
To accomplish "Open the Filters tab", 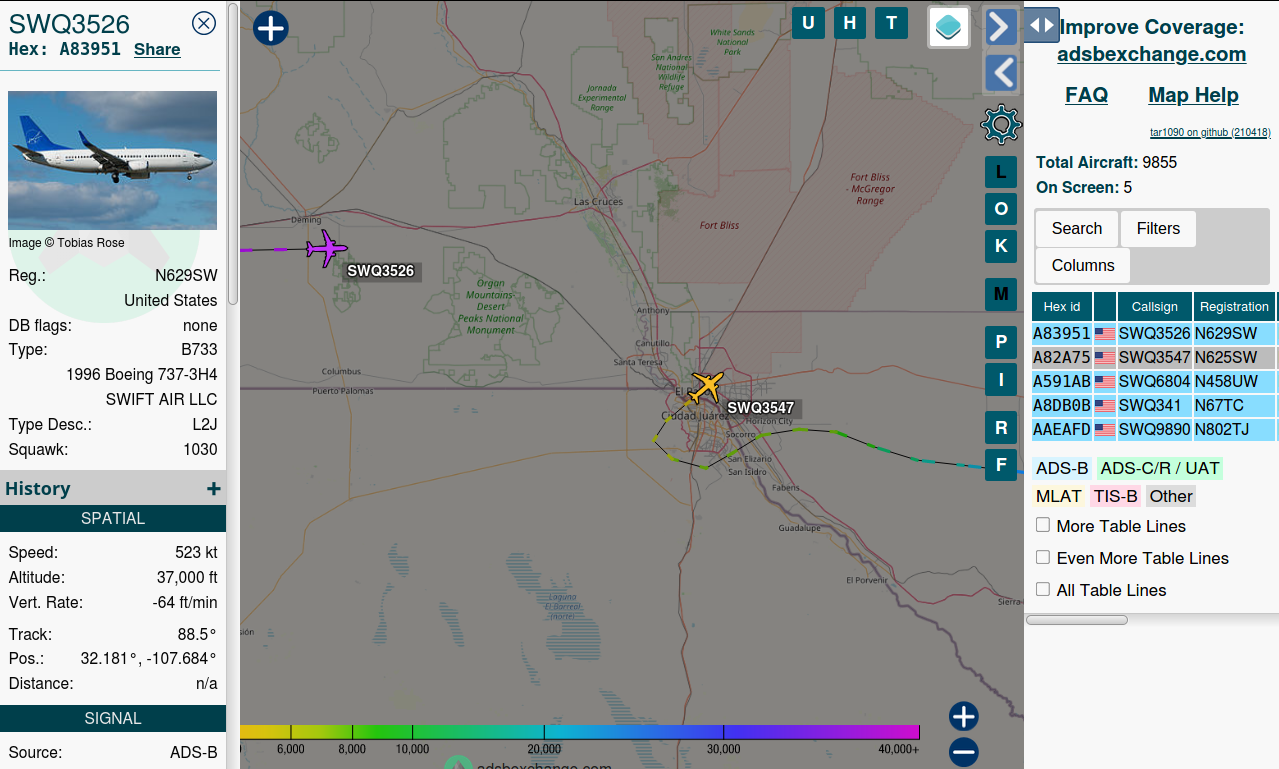I will tap(1158, 229).
